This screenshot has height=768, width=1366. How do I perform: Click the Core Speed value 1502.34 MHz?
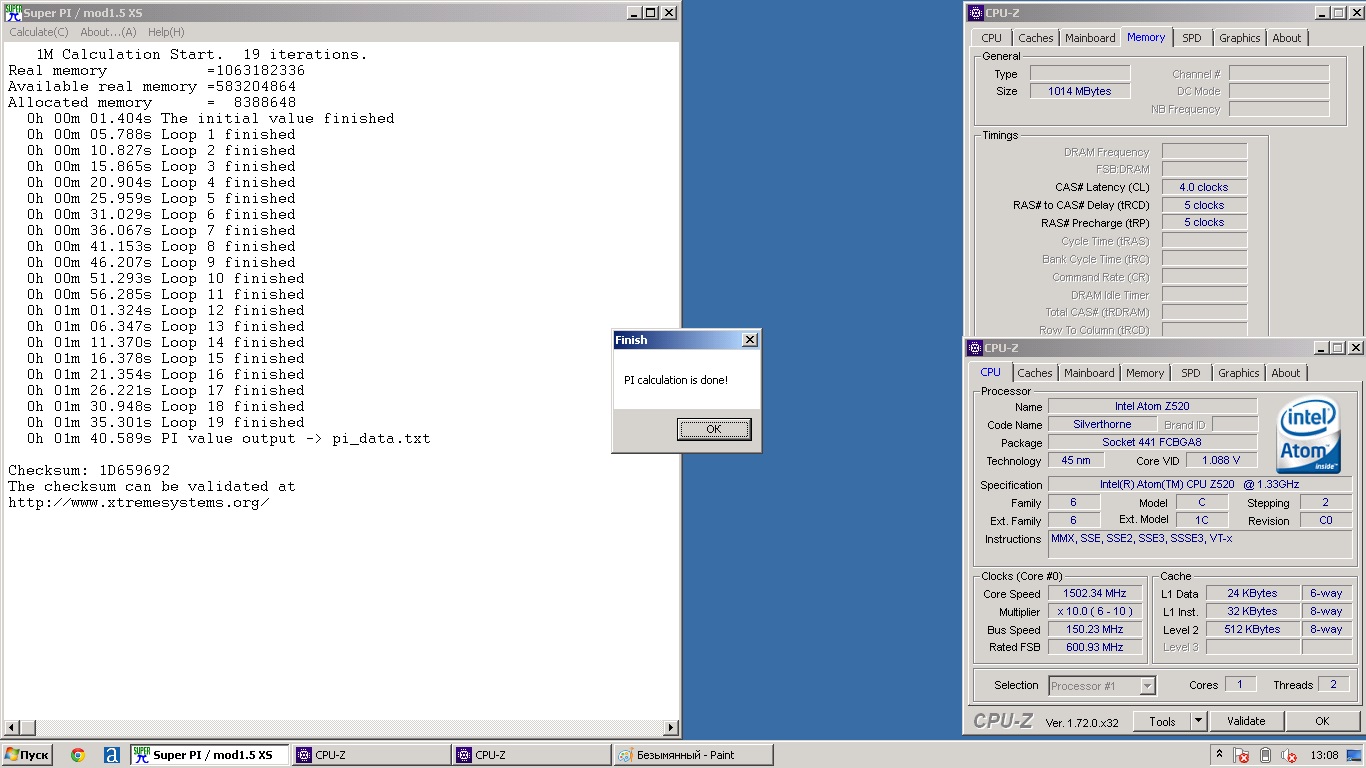[1094, 593]
